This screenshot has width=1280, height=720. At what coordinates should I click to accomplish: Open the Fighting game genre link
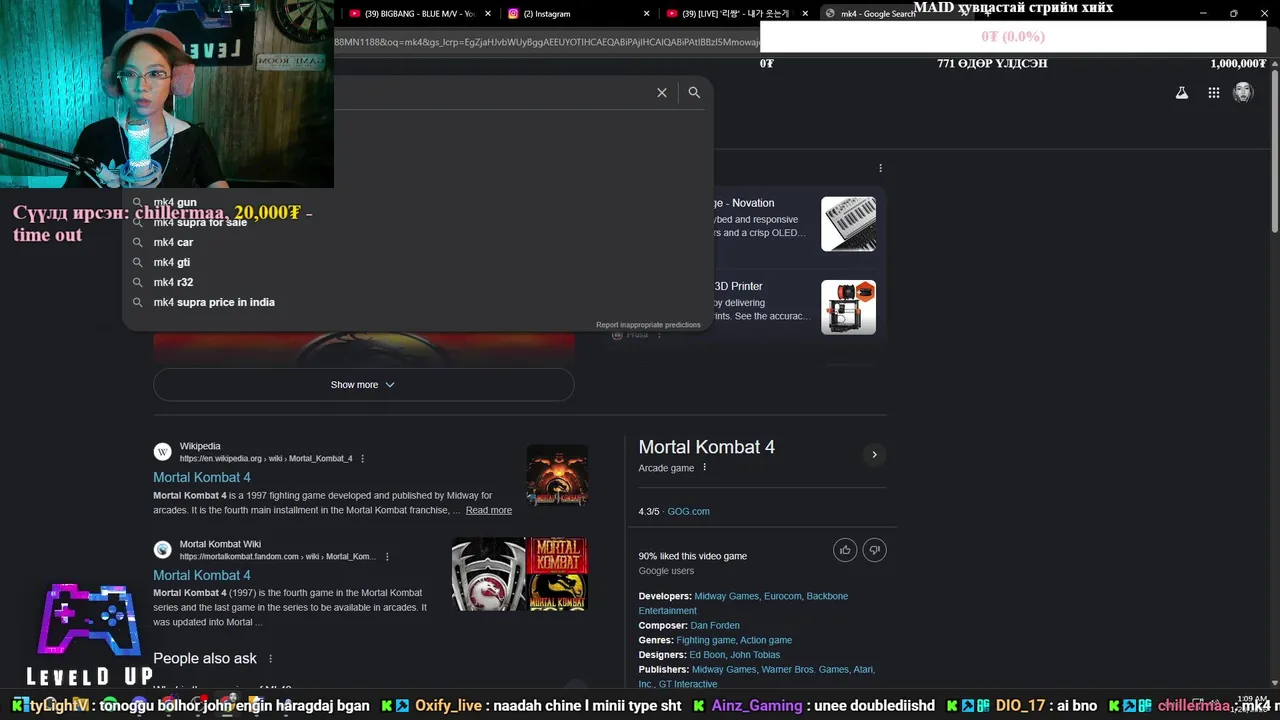tap(705, 640)
